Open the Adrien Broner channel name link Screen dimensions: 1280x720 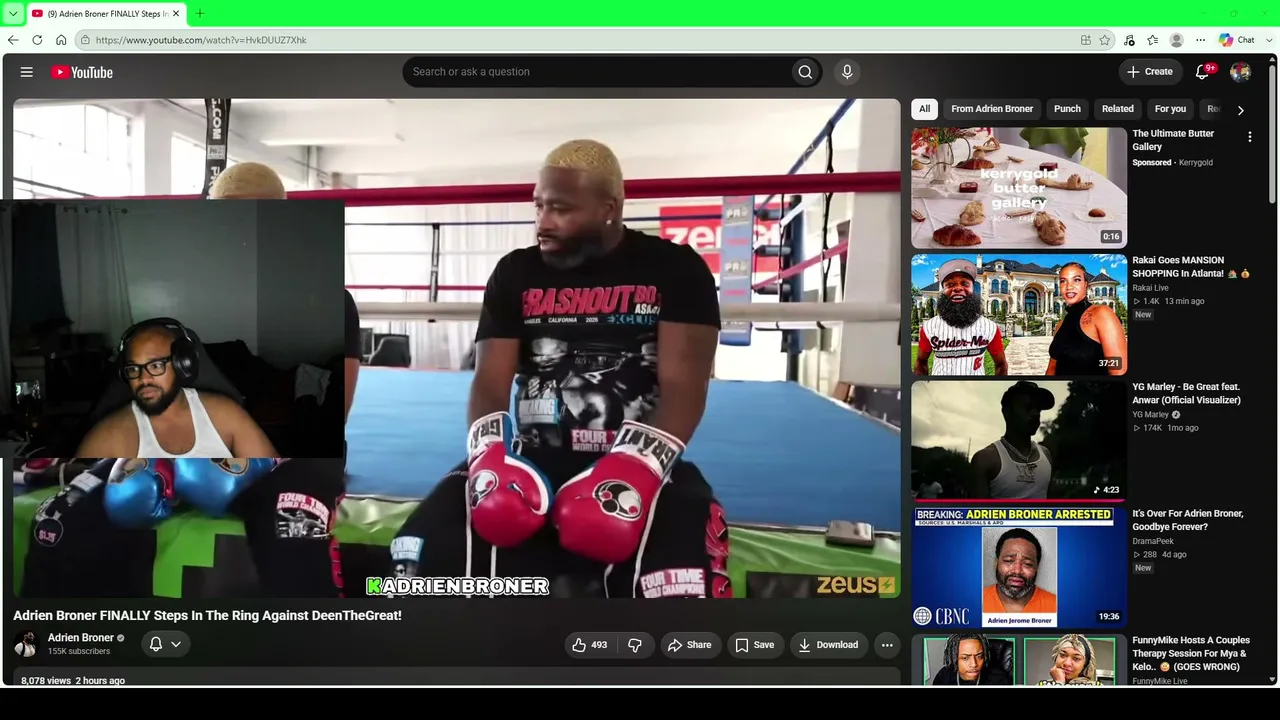pos(81,638)
